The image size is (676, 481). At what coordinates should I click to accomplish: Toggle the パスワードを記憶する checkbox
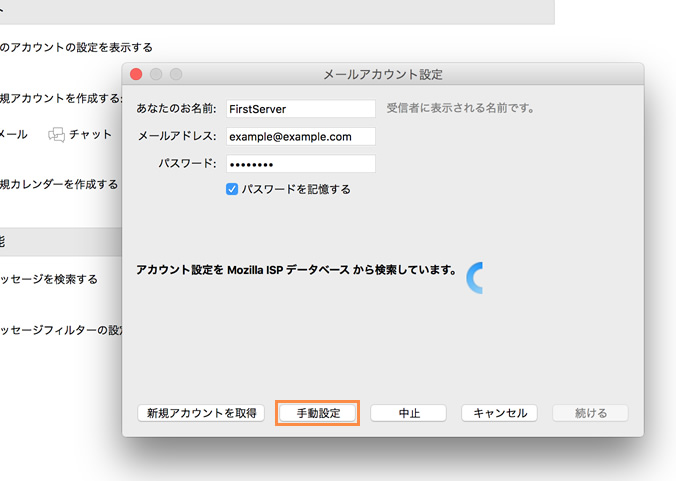pos(232,189)
